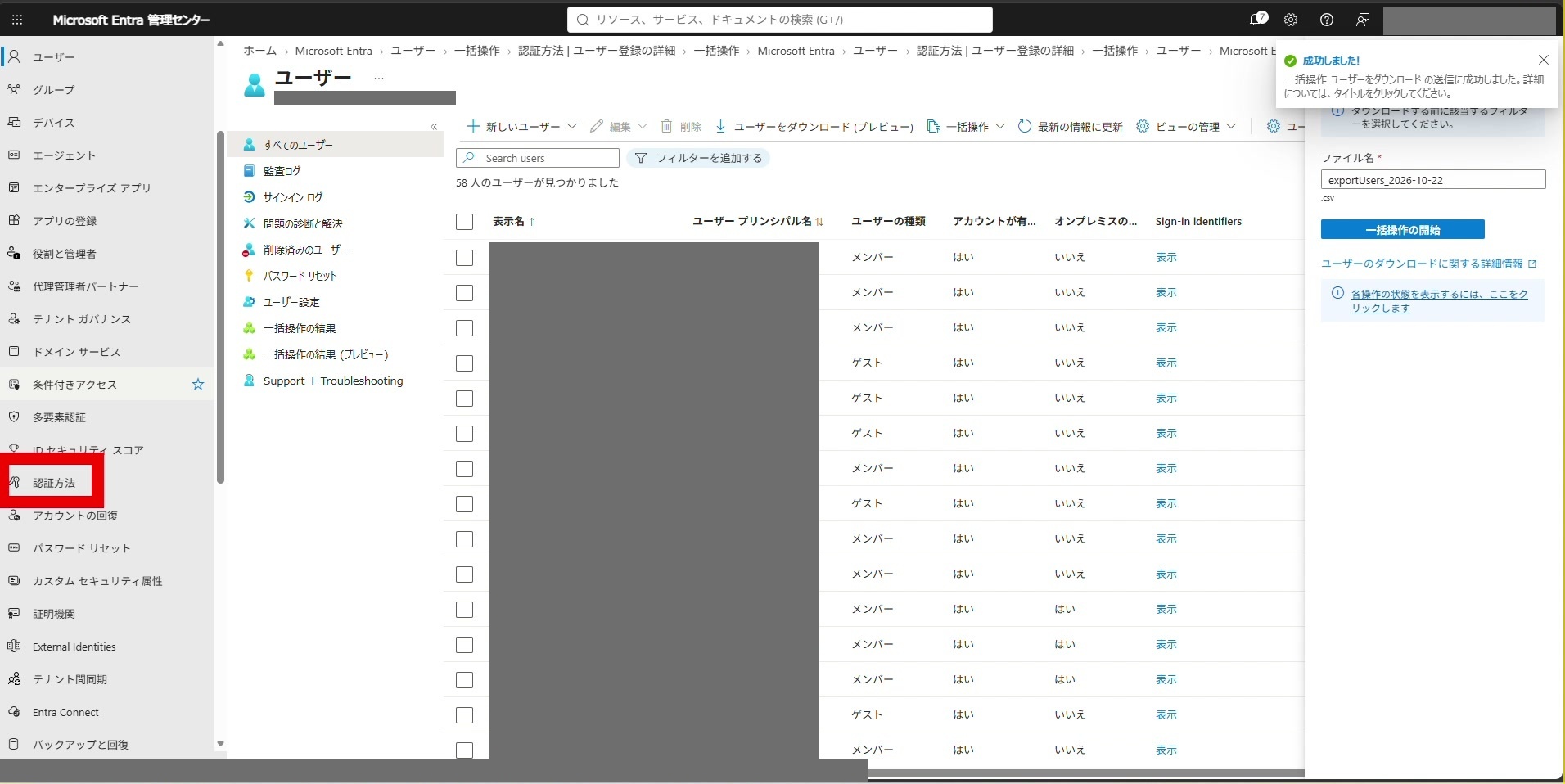Click the 各操作の状態を表示するには link
The image size is (1565, 784).
(1439, 301)
